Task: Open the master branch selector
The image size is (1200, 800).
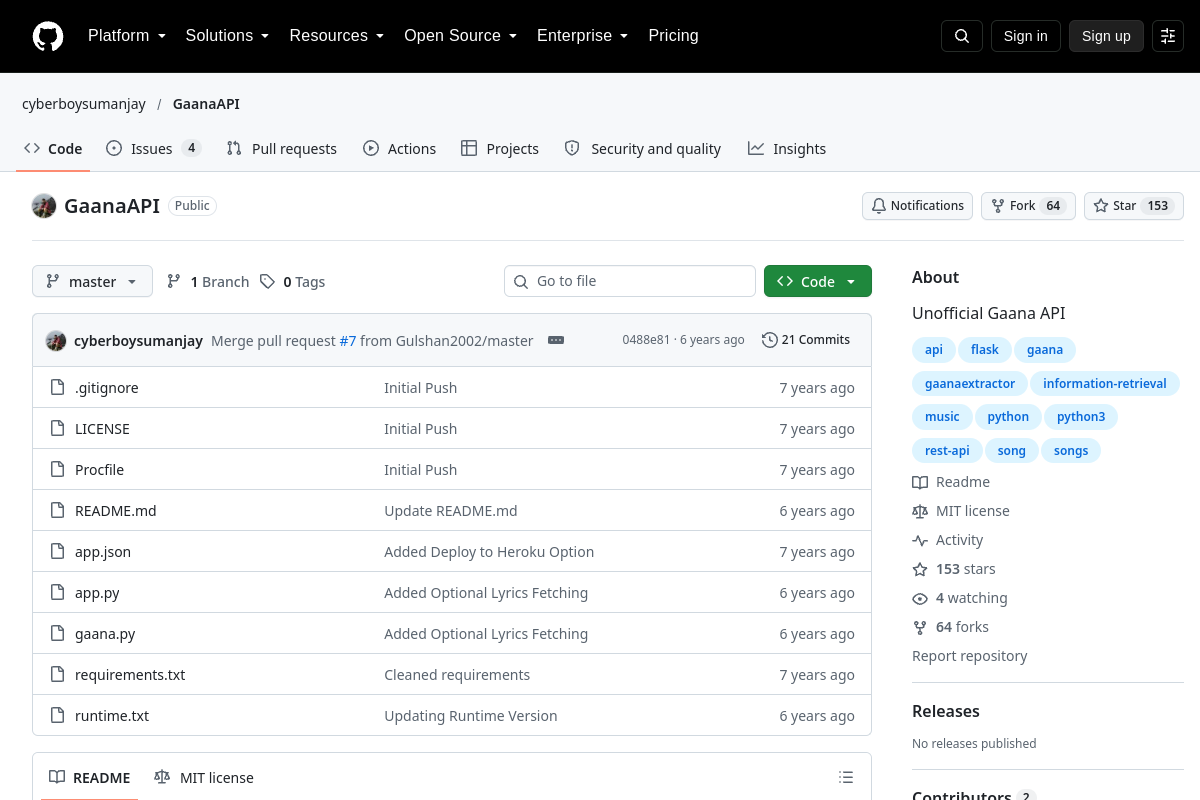Action: (92, 281)
